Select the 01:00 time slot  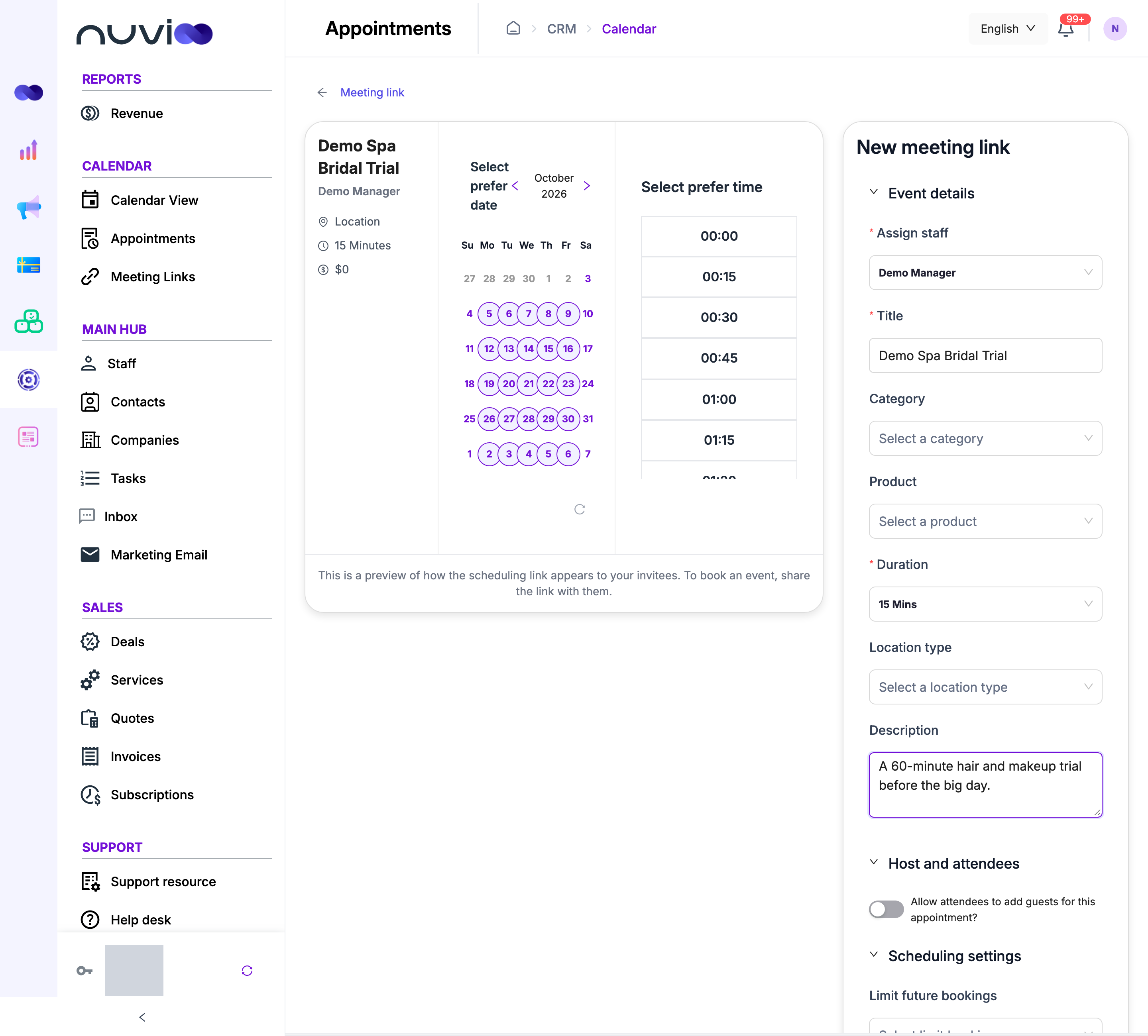pyautogui.click(x=719, y=399)
